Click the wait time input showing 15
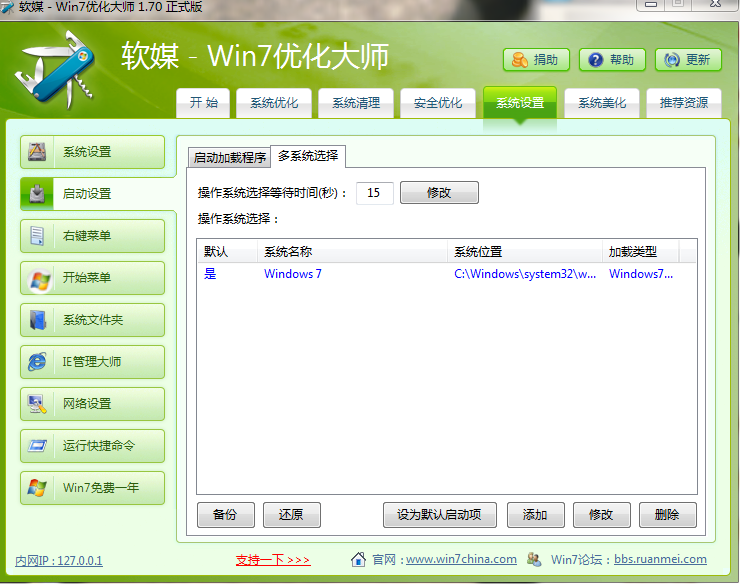Viewport: 740px width, 584px height. pos(374,193)
